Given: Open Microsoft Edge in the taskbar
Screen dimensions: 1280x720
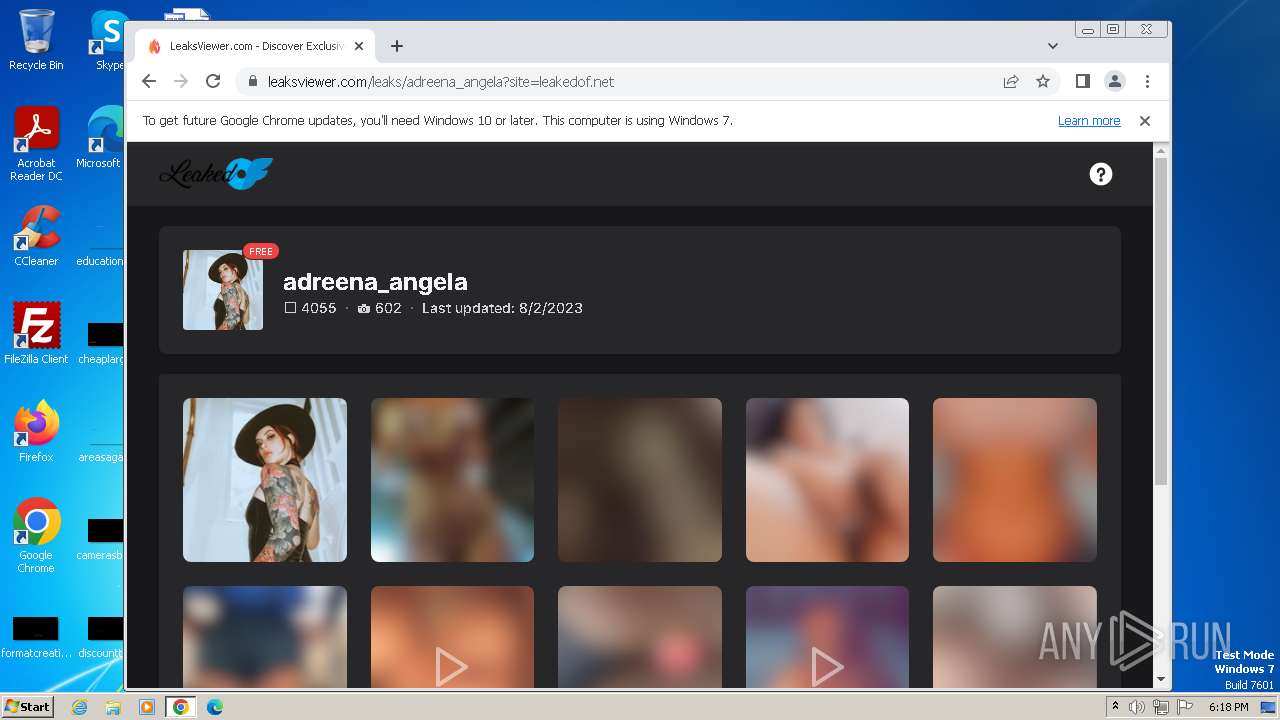Looking at the screenshot, I should 215,707.
